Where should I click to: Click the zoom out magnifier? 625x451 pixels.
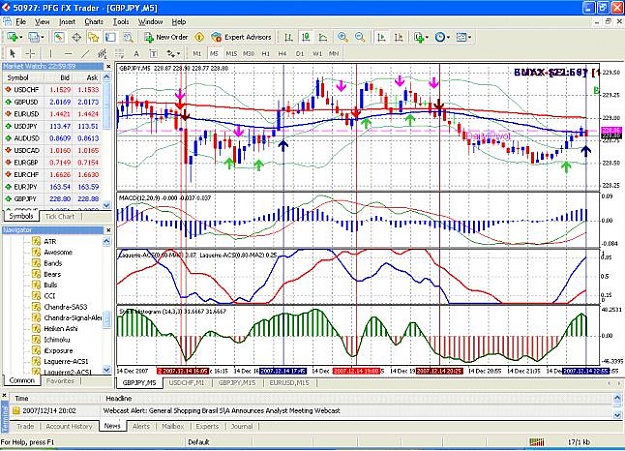[x=360, y=37]
